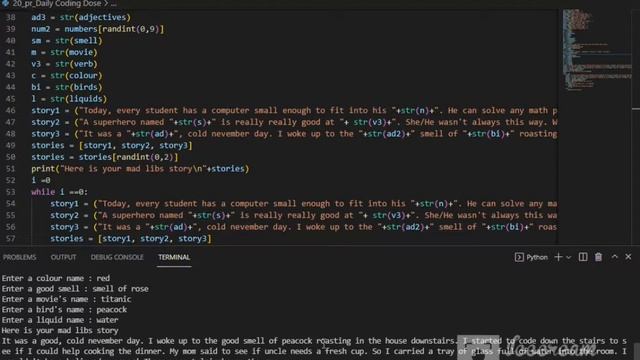Click the 'stories = [story1, story2, story3]' line 49
The image size is (640, 360).
coord(112,145)
